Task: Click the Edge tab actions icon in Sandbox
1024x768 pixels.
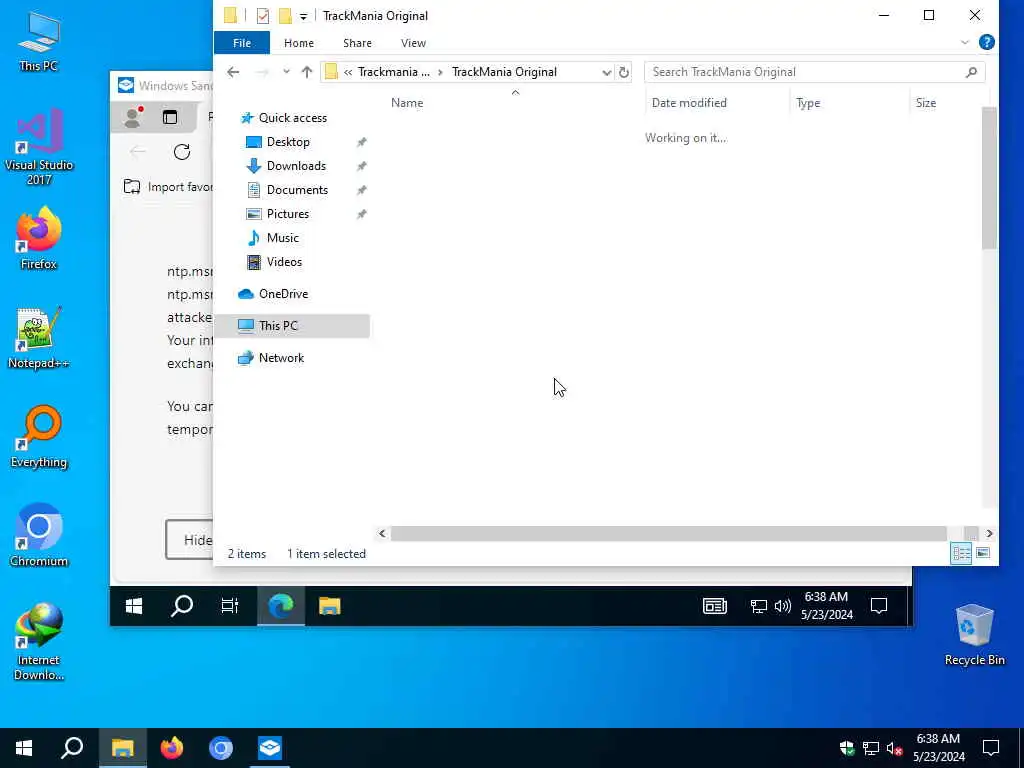Action: (170, 117)
